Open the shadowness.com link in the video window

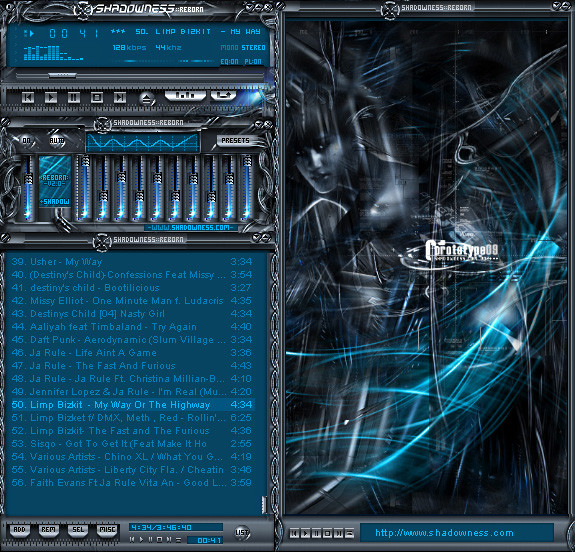tap(444, 533)
